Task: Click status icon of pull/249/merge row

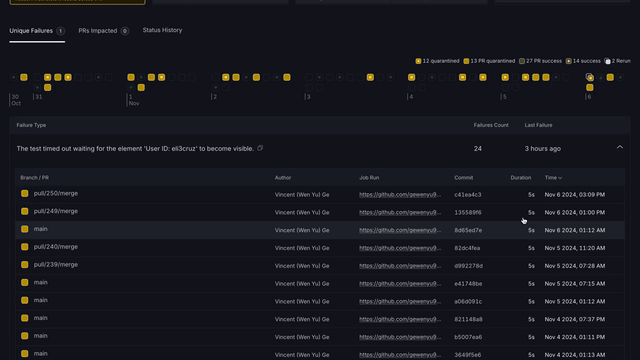Action: 24,211
